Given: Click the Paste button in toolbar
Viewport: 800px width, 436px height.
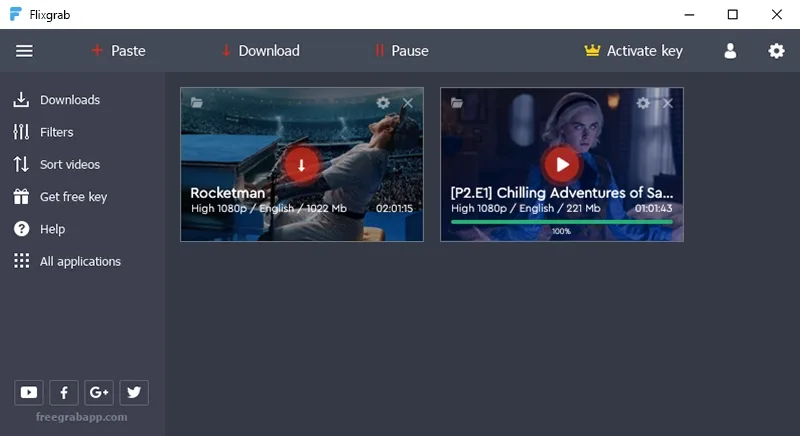Looking at the screenshot, I should click(x=118, y=51).
